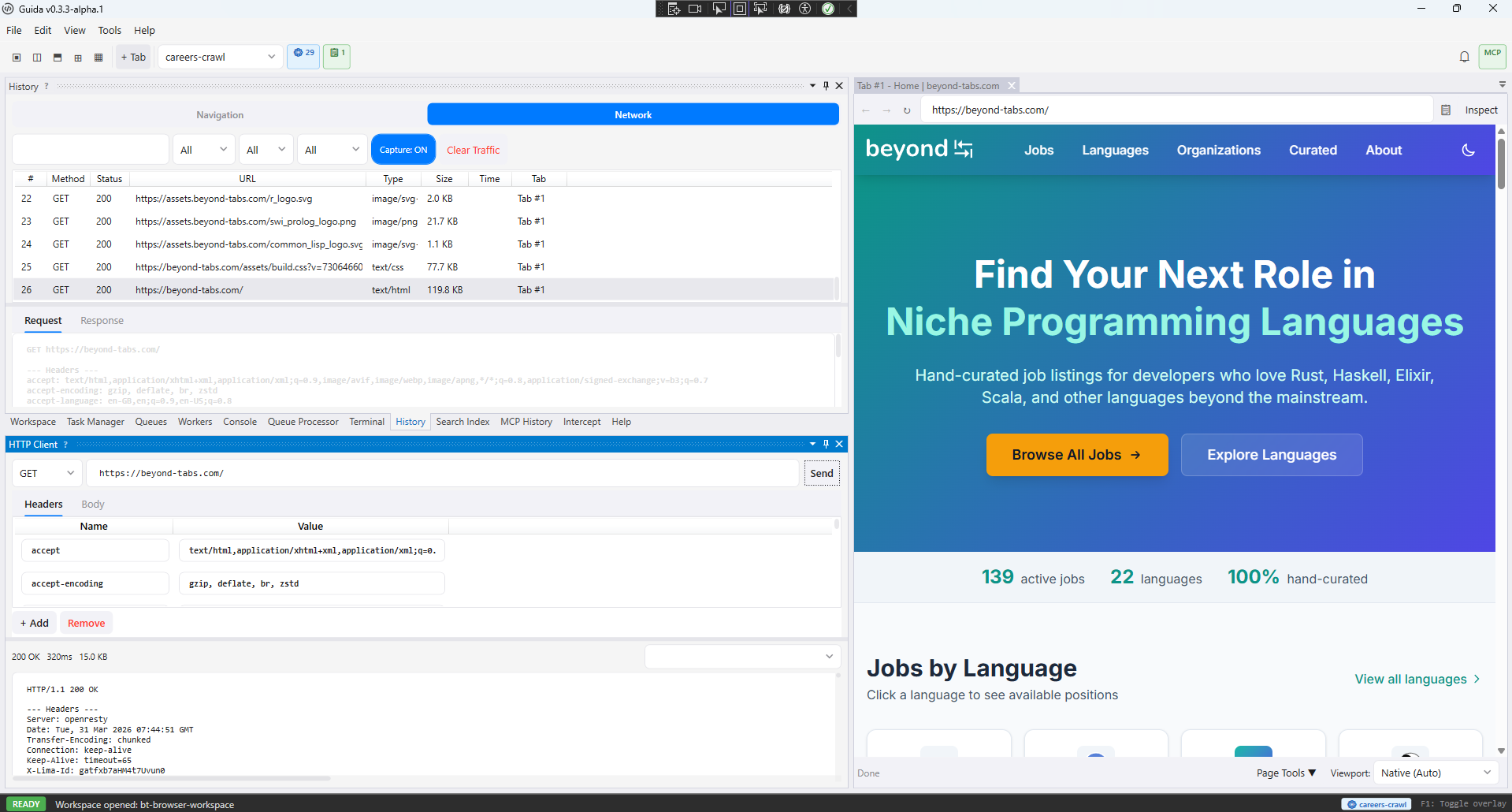Switch to Navigation tab in History

point(220,115)
